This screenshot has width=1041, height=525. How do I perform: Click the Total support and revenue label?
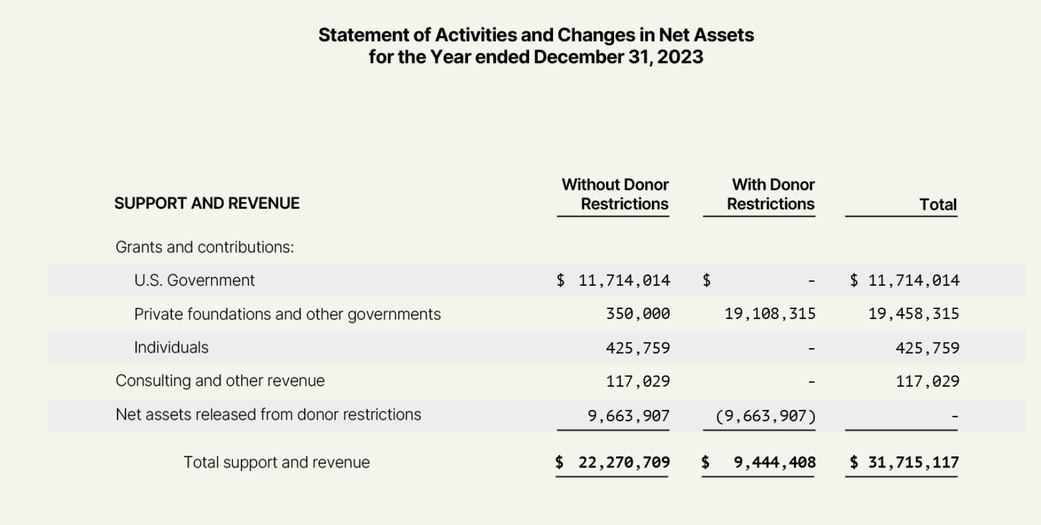point(276,463)
